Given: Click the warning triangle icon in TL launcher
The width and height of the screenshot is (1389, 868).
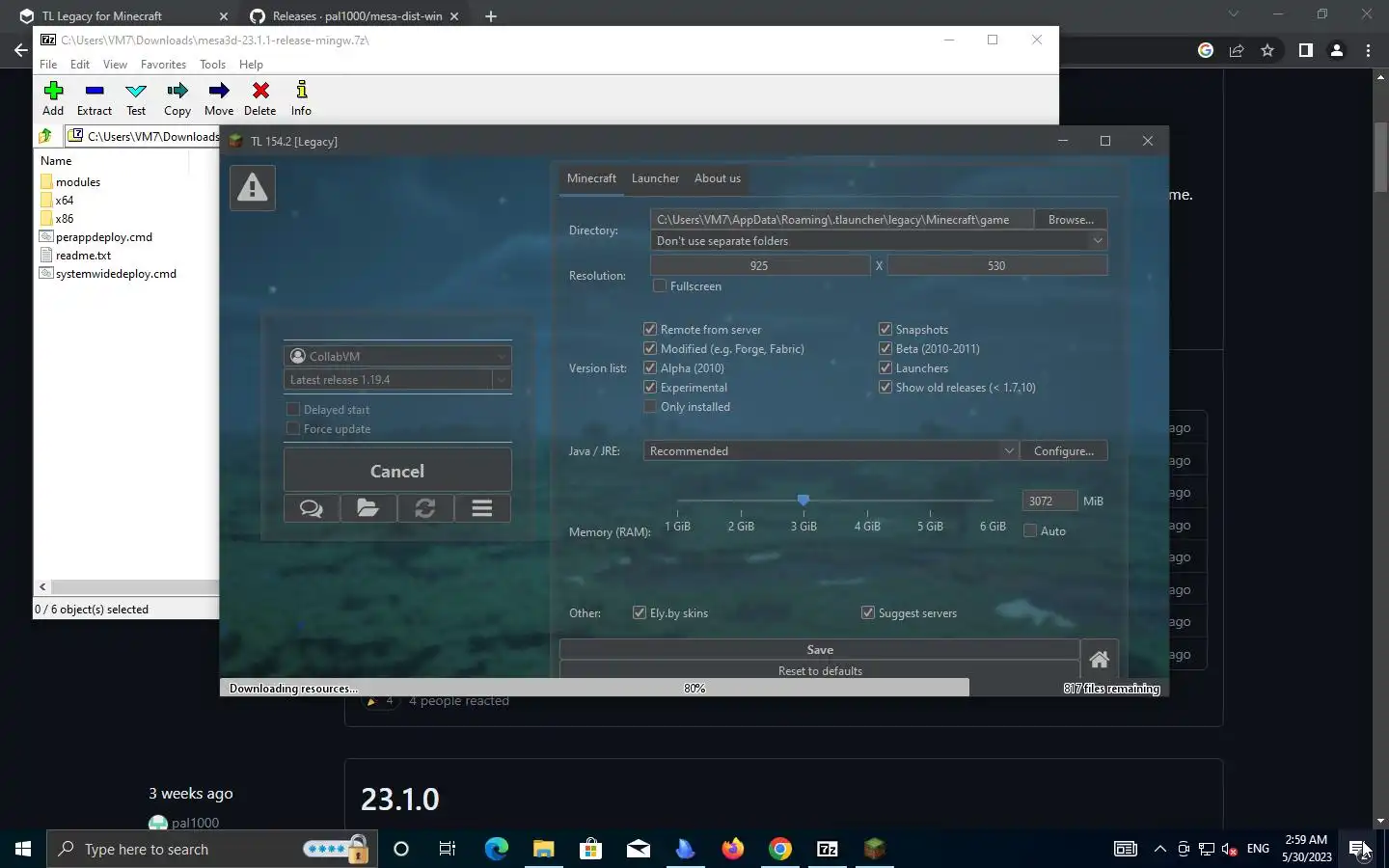Looking at the screenshot, I should point(253,187).
